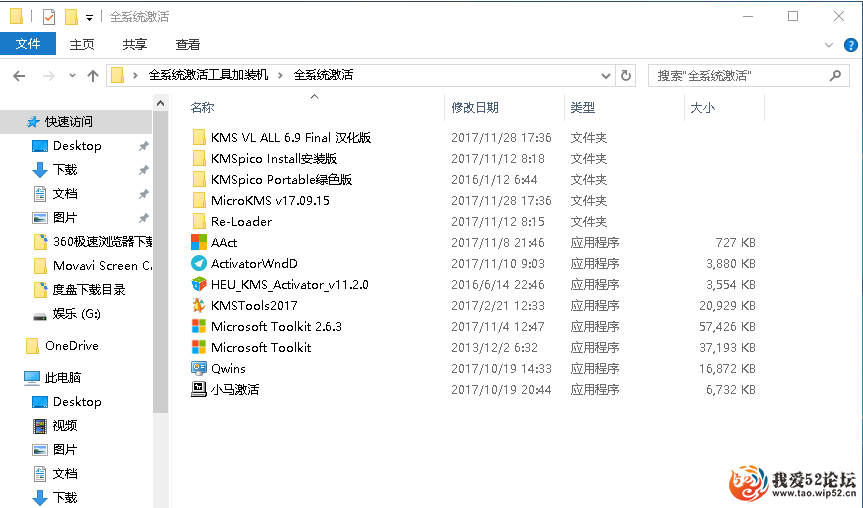The height and width of the screenshot is (508, 863).
Task: Open recent locations dropdown arrow
Action: [72, 75]
